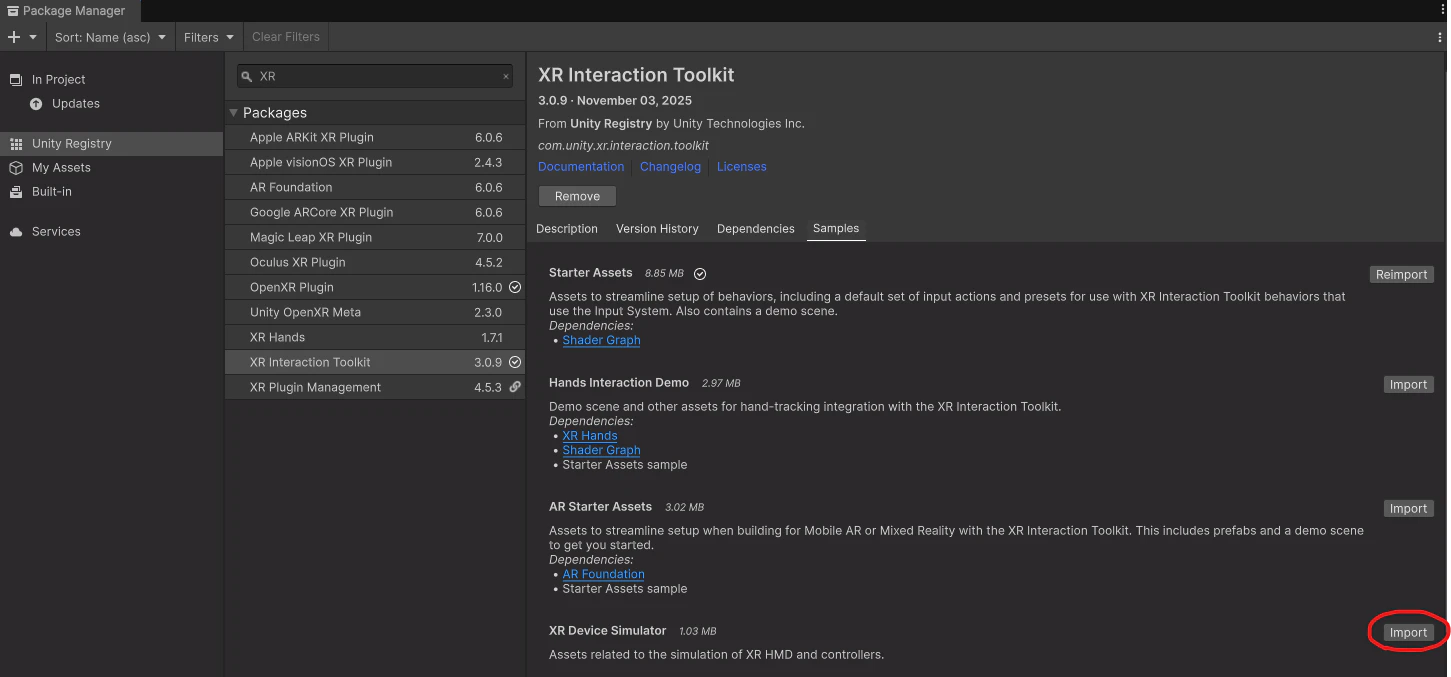The image size is (1451, 677).
Task: Open the Changelog link
Action: (670, 167)
